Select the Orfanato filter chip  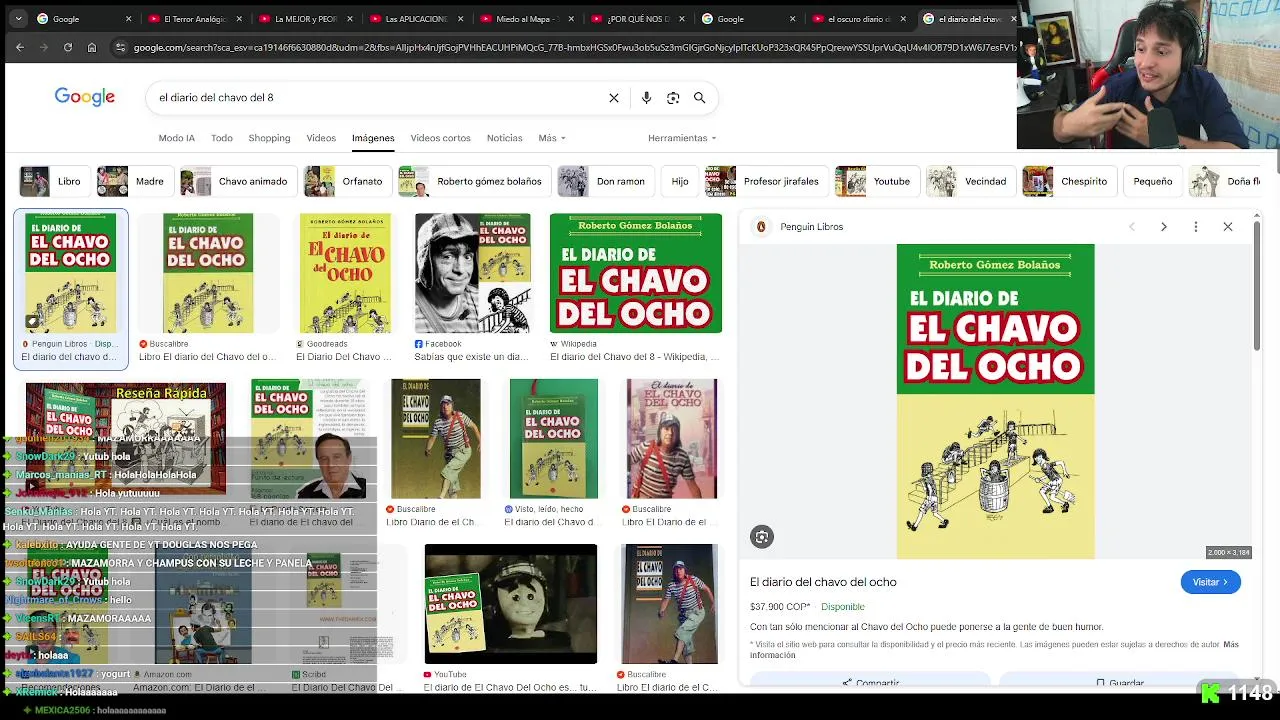coord(346,182)
